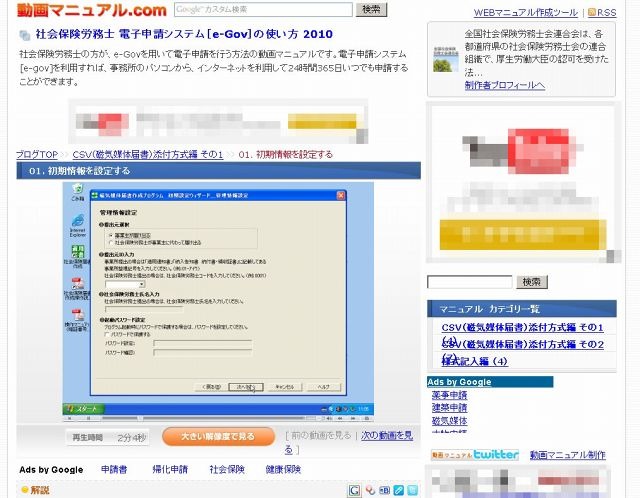Click the video player fast-forward button
Image resolution: width=640 pixels, height=498 pixels.
point(353,418)
